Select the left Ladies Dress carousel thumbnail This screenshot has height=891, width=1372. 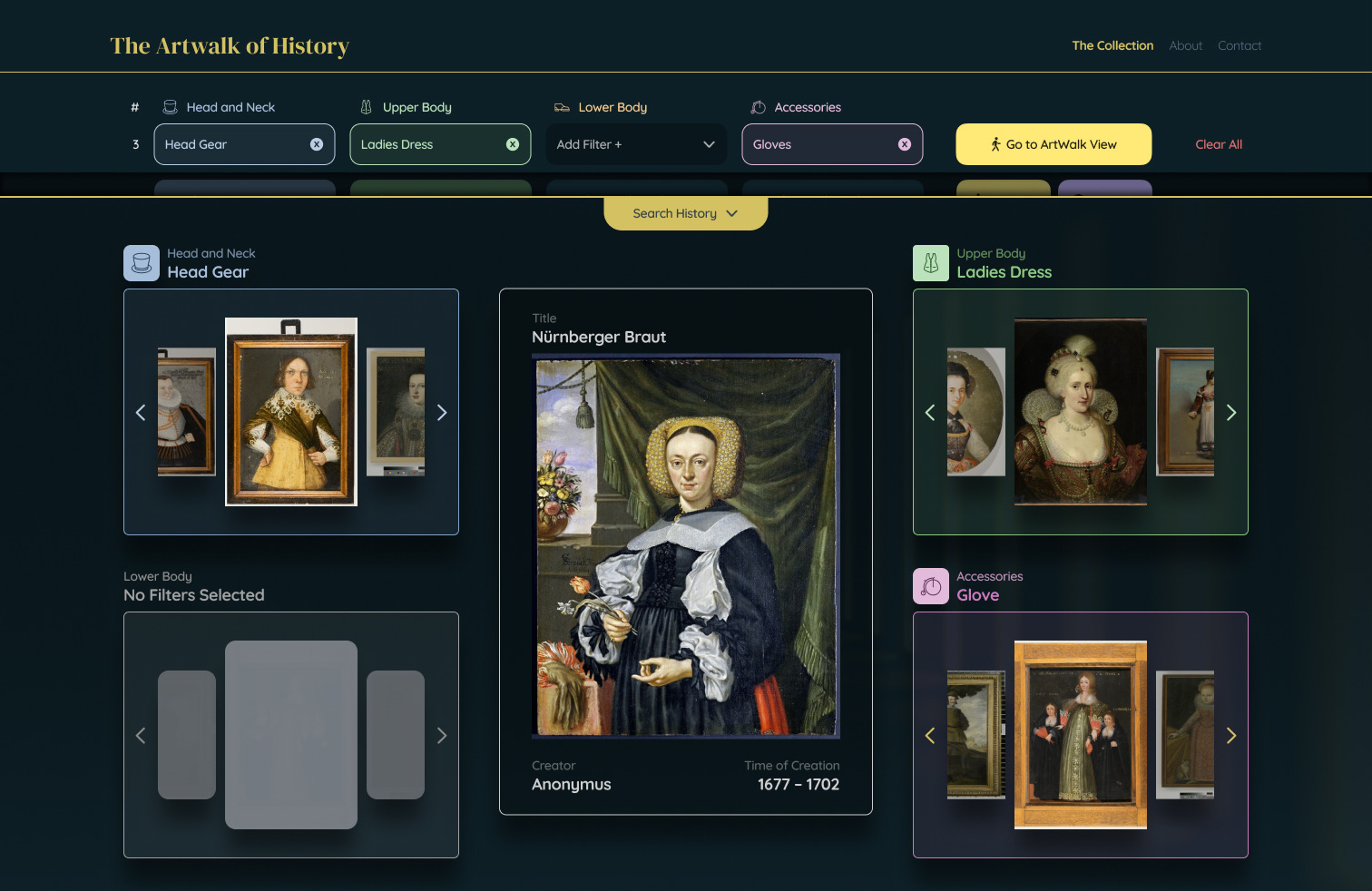976,412
